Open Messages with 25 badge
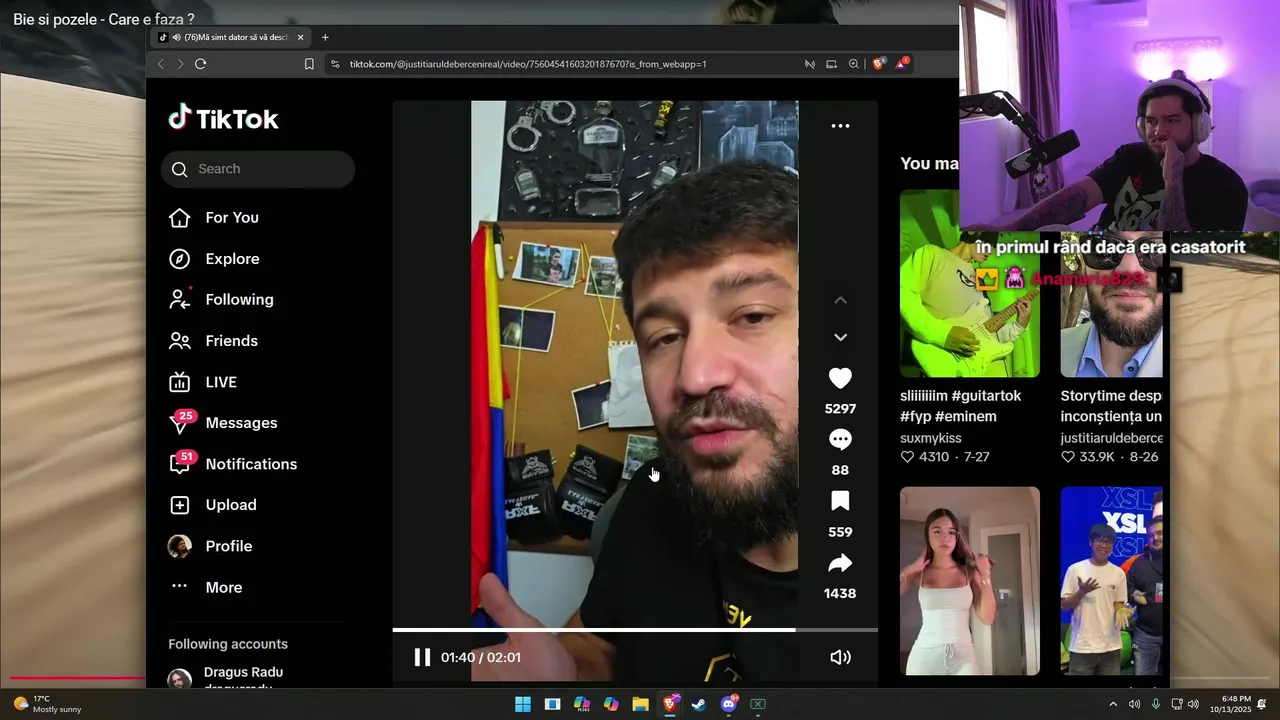Screen dimensions: 1280x720 coord(223,423)
